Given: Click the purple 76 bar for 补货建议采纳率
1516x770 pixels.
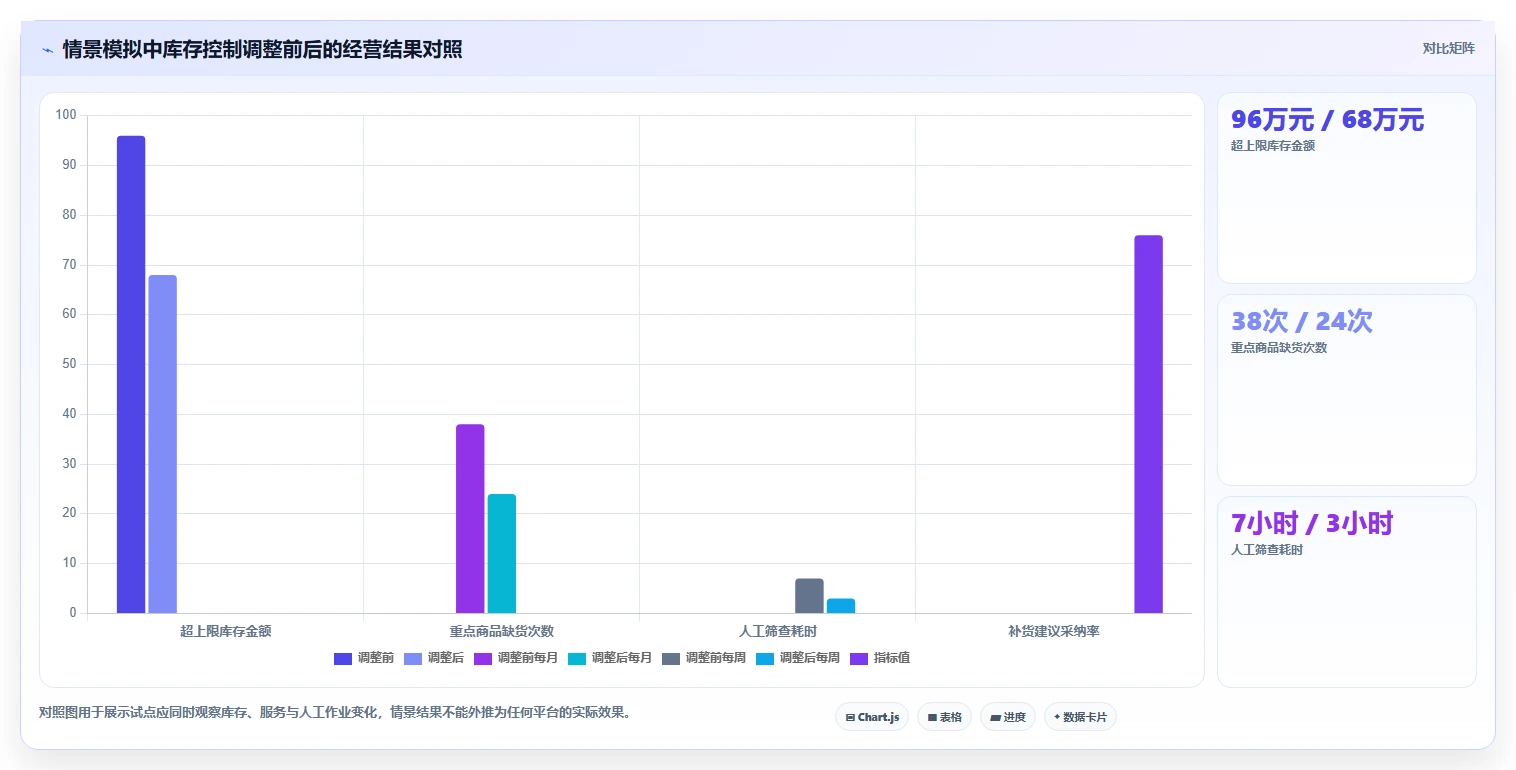Looking at the screenshot, I should click(1148, 424).
